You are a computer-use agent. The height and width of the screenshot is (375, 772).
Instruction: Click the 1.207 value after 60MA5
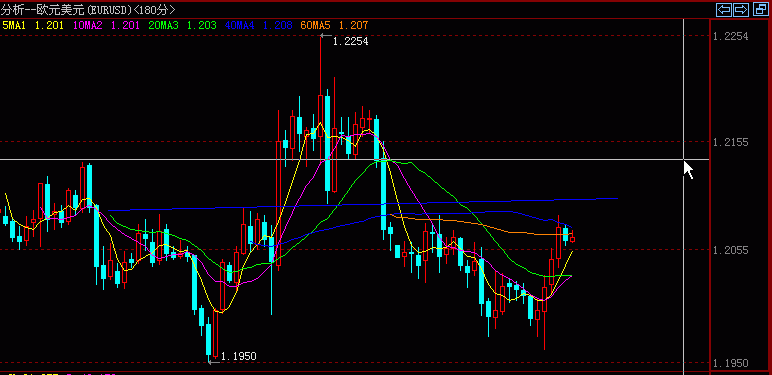pyautogui.click(x=354, y=25)
